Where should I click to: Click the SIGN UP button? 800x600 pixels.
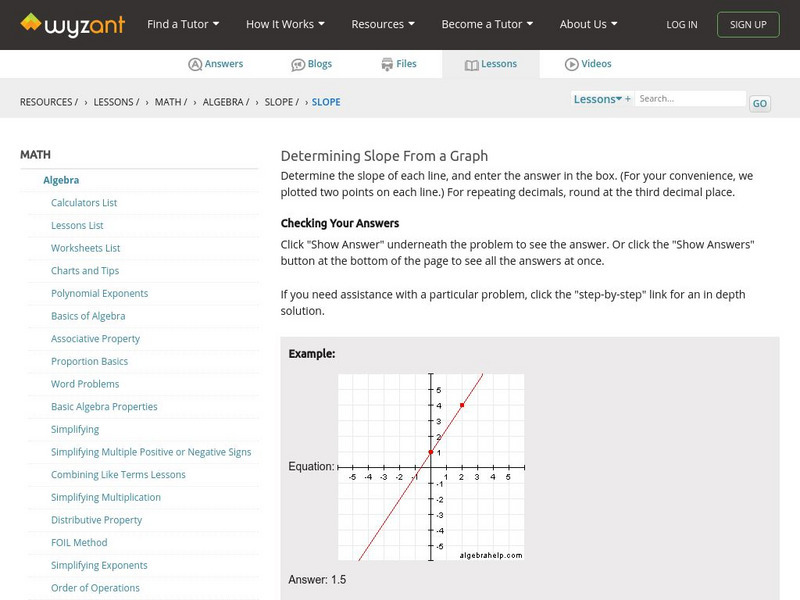point(748,24)
